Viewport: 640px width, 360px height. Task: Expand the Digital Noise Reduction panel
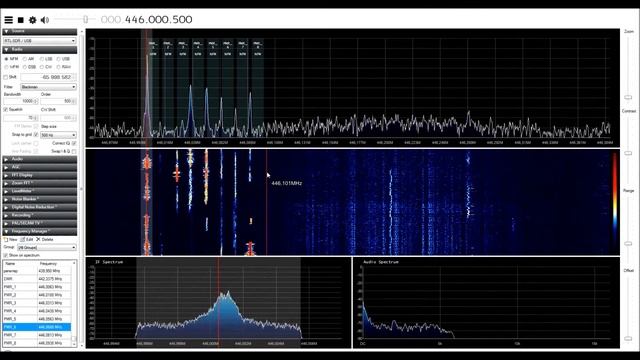point(40,207)
